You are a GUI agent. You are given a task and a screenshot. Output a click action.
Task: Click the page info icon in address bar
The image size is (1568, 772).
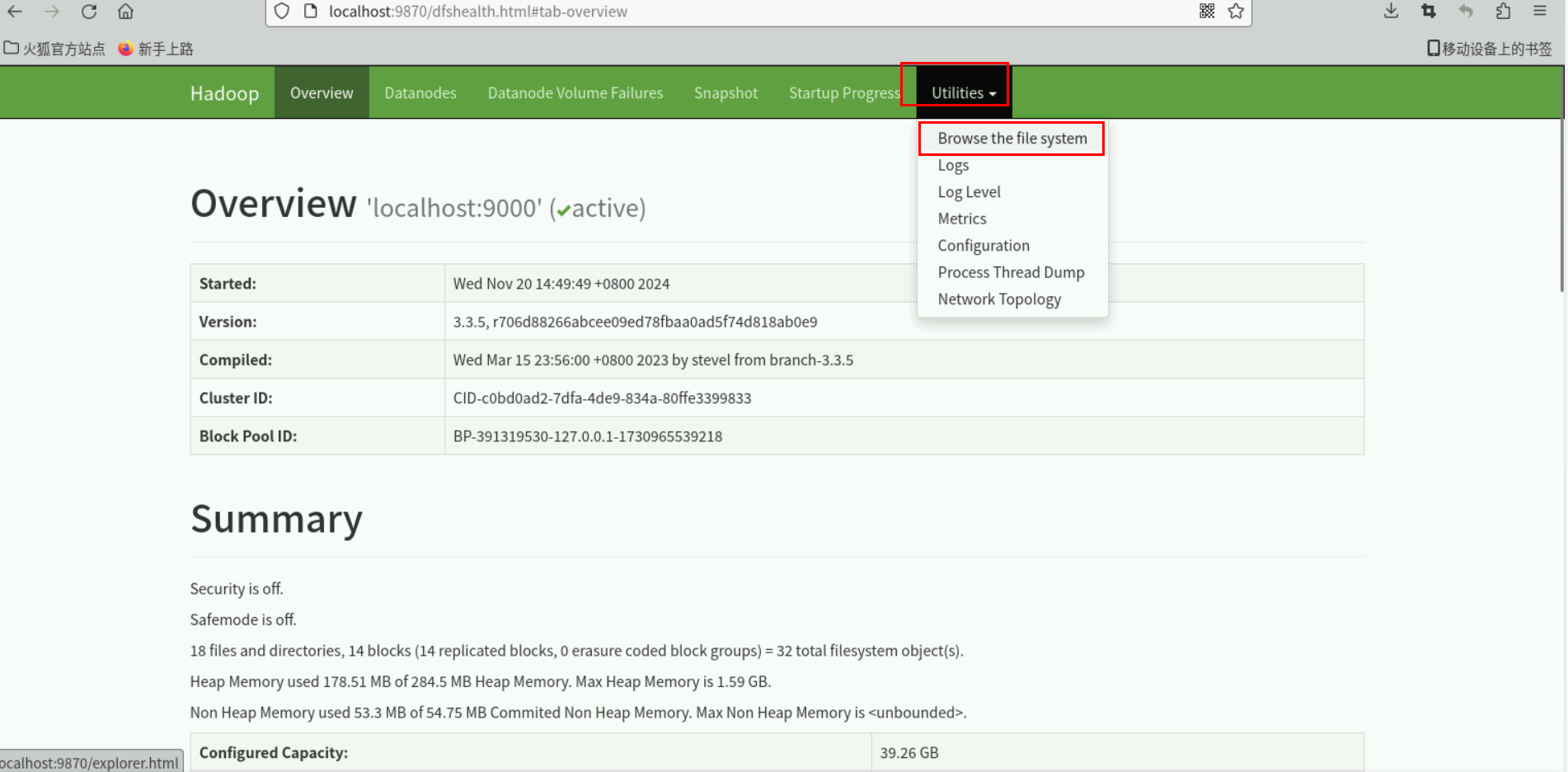pos(311,12)
